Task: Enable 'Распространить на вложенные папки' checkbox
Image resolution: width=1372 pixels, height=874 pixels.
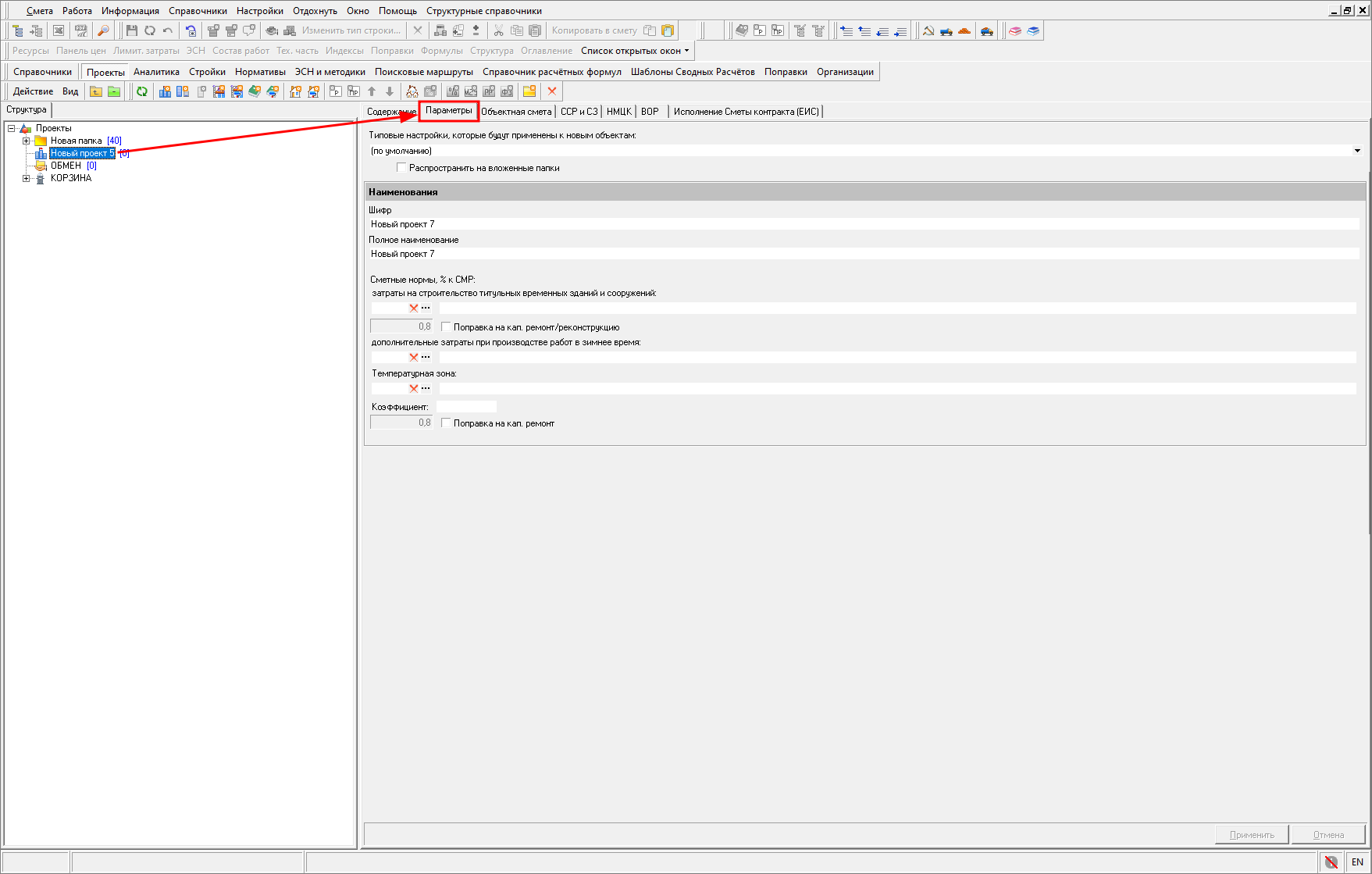Action: coord(401,168)
